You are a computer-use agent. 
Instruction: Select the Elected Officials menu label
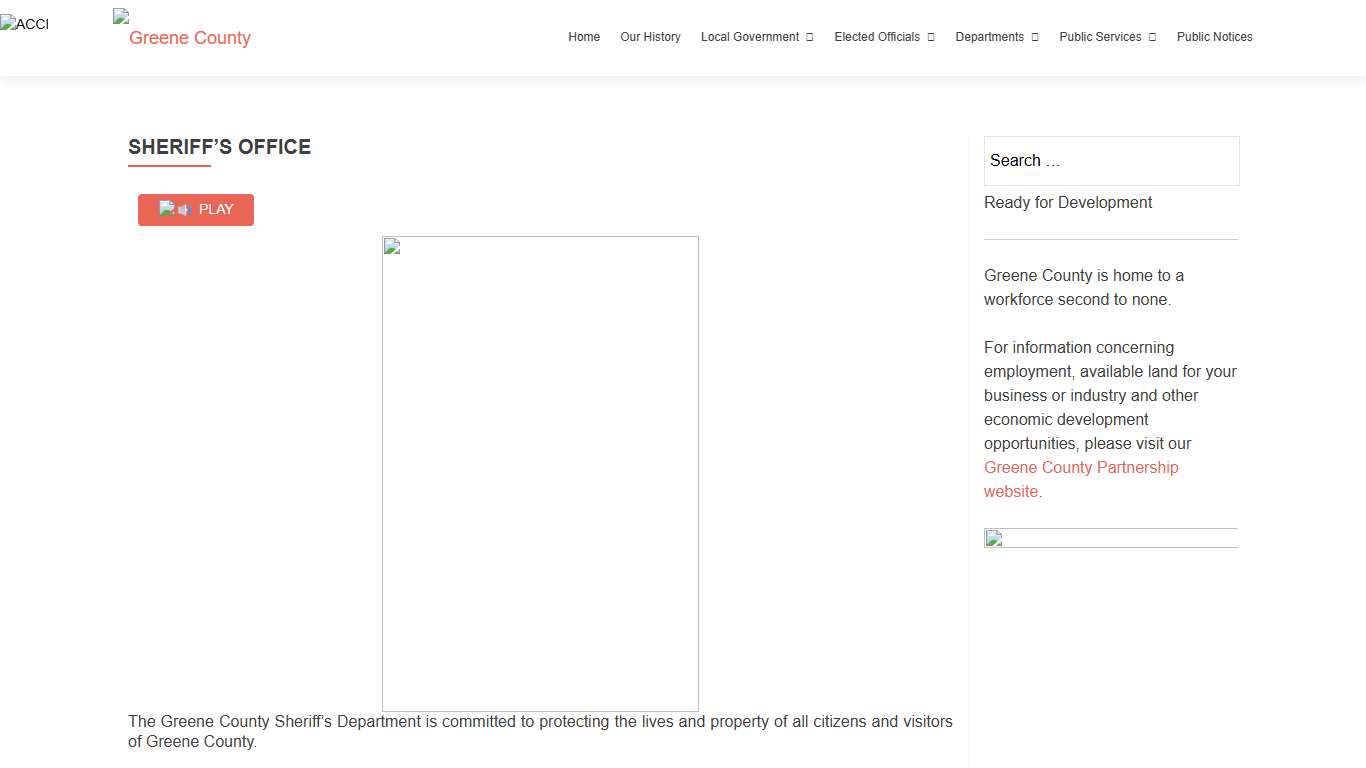pos(877,37)
